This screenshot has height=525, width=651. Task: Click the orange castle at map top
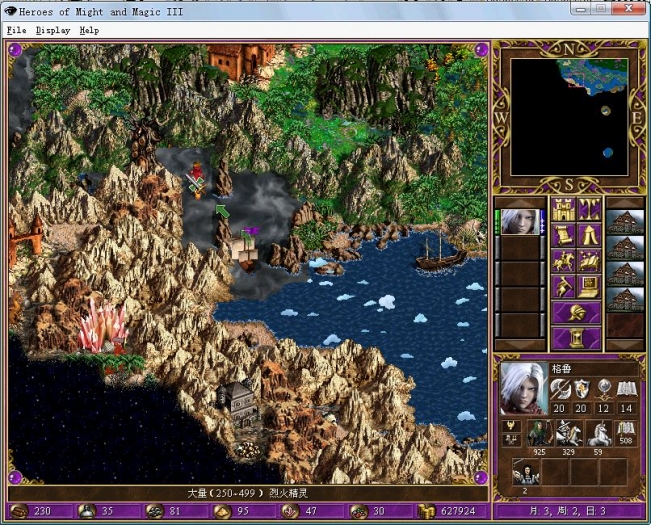coord(241,60)
